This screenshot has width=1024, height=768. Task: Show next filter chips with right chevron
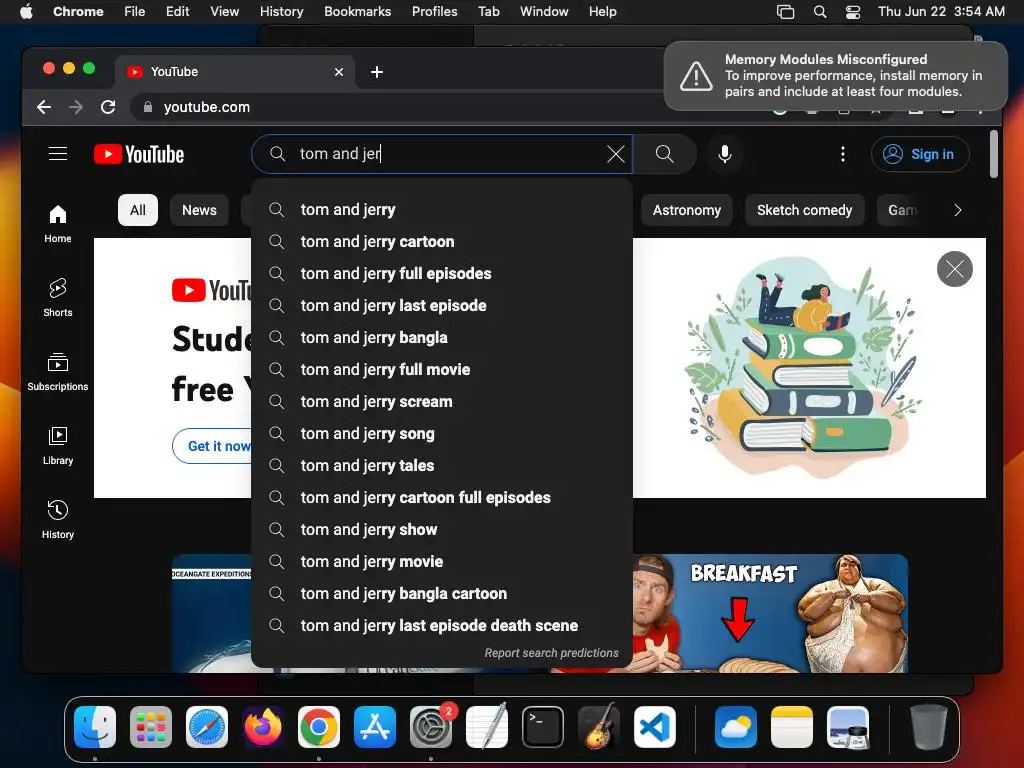pos(957,210)
